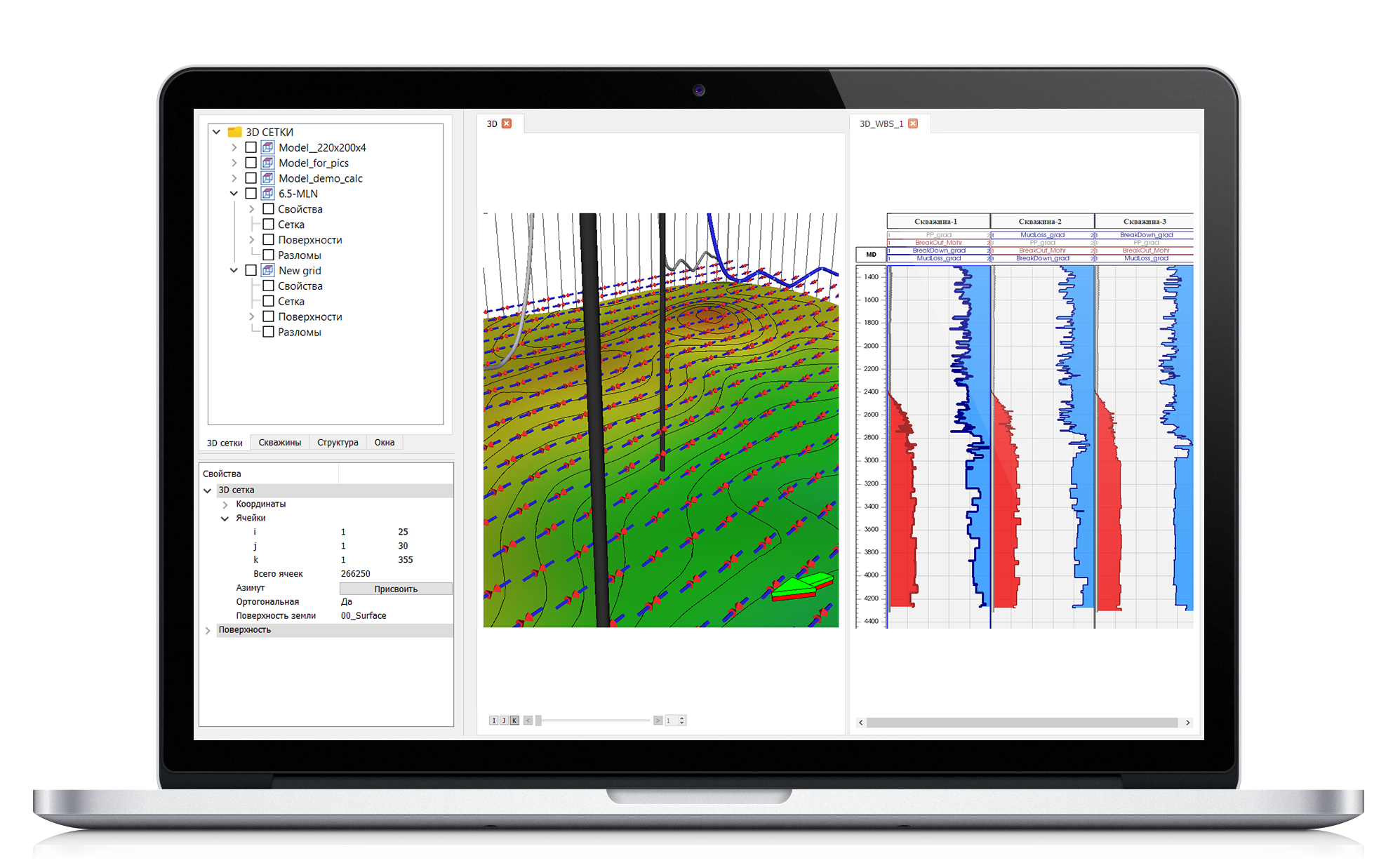Switch to the Скважины tab
Viewport: 1400px width, 863px height.
pyautogui.click(x=279, y=443)
